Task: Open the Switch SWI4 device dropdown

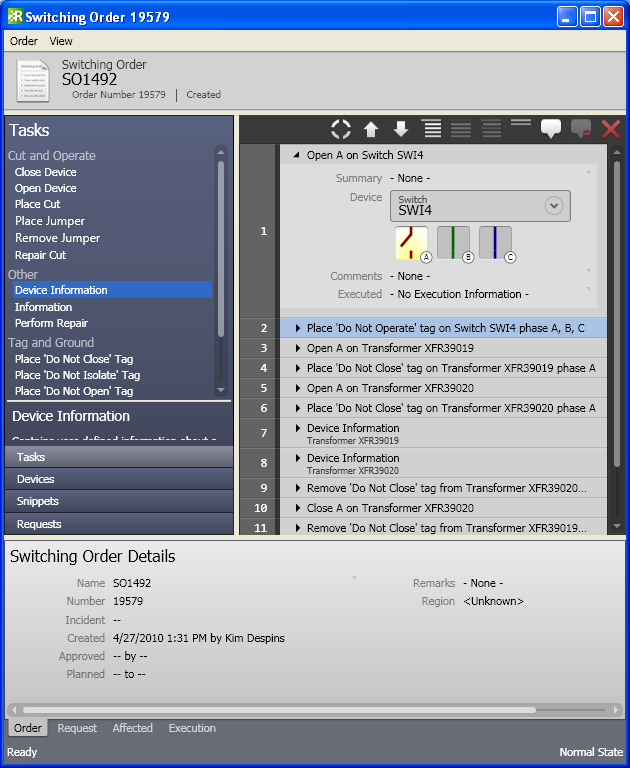Action: 553,205
